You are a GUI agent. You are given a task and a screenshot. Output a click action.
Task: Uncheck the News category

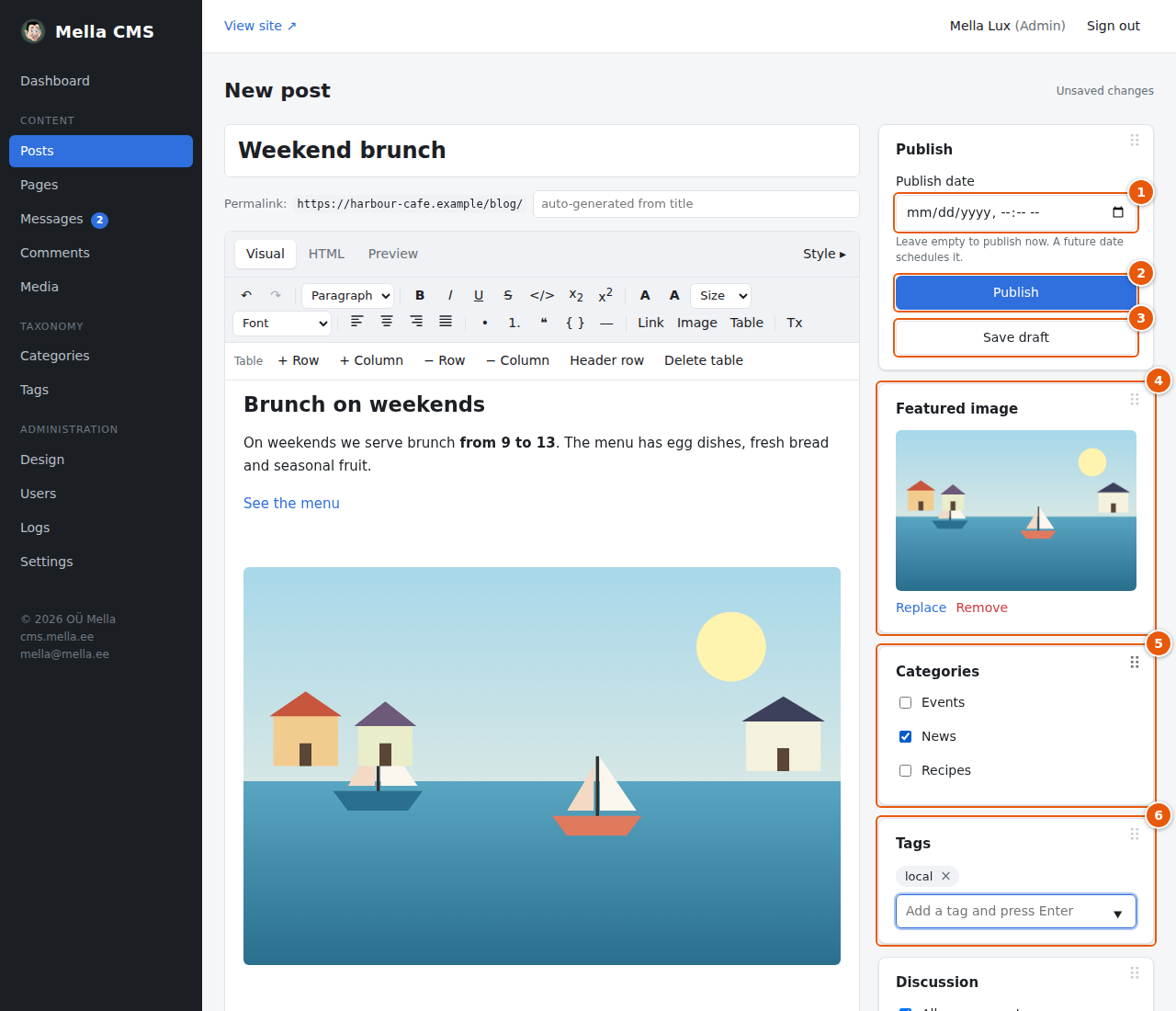coord(905,736)
